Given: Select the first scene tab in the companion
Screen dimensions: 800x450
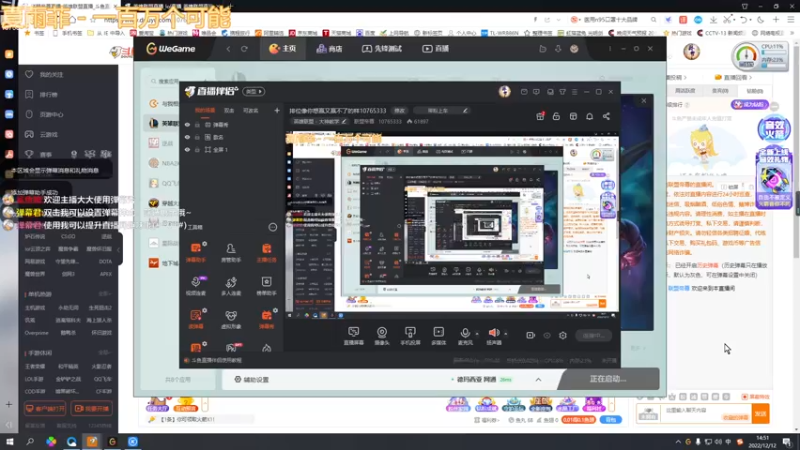Looking at the screenshot, I should coord(205,110).
